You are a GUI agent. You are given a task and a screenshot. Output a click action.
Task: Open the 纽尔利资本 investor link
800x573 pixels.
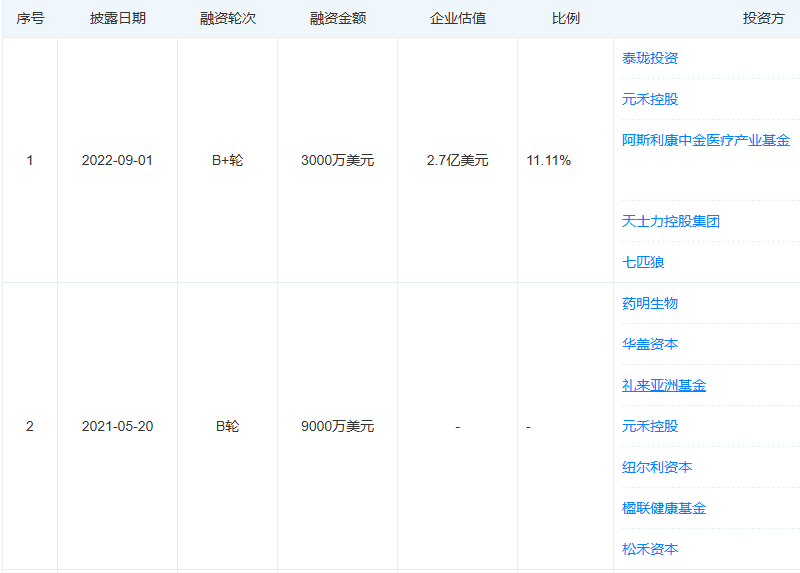pyautogui.click(x=657, y=467)
